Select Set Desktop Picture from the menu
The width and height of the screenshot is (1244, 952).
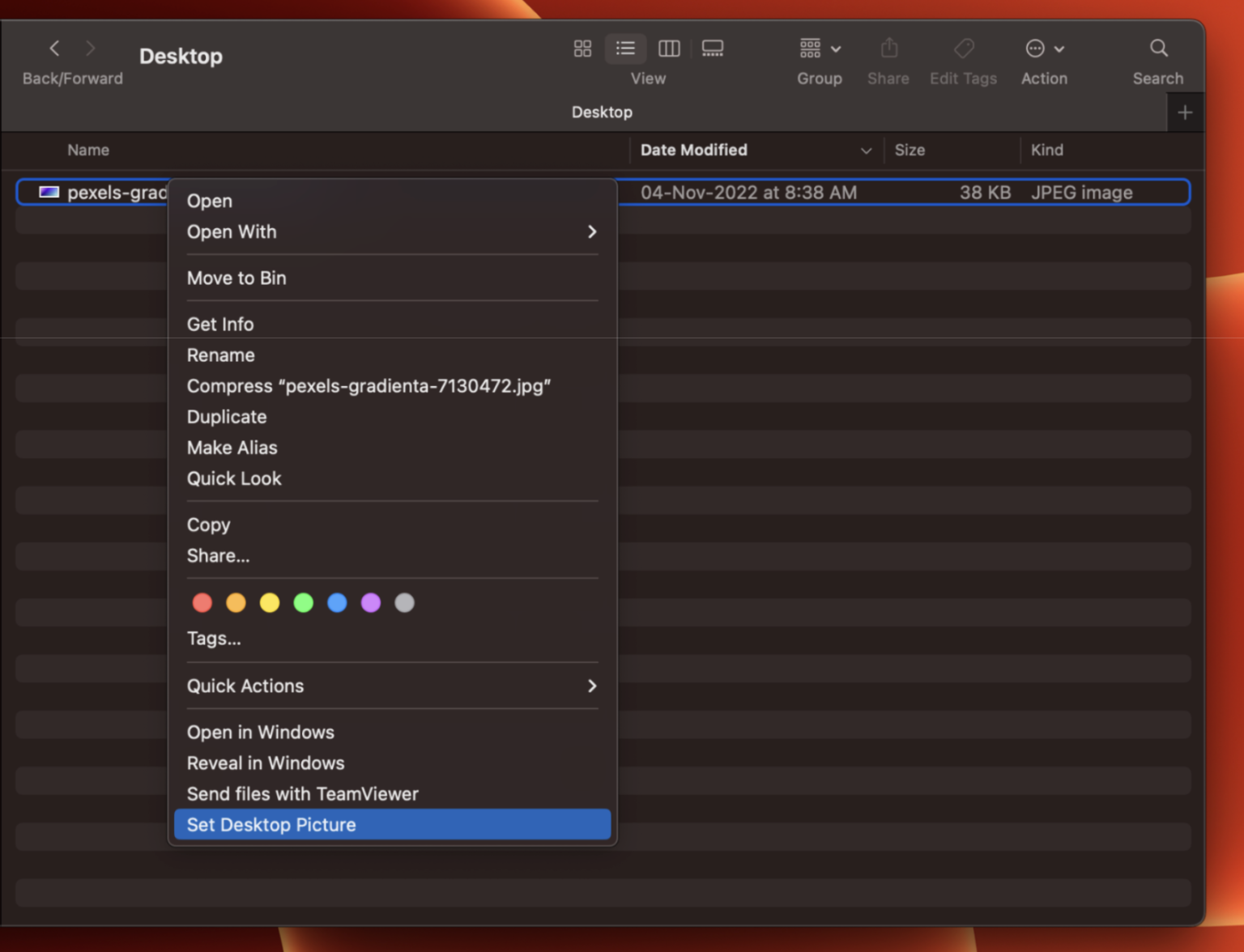coord(271,824)
